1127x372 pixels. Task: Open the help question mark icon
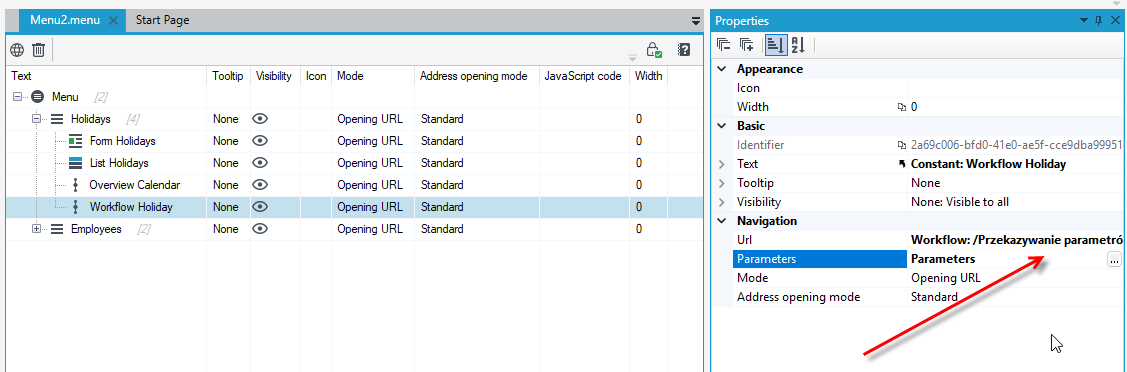(x=684, y=50)
